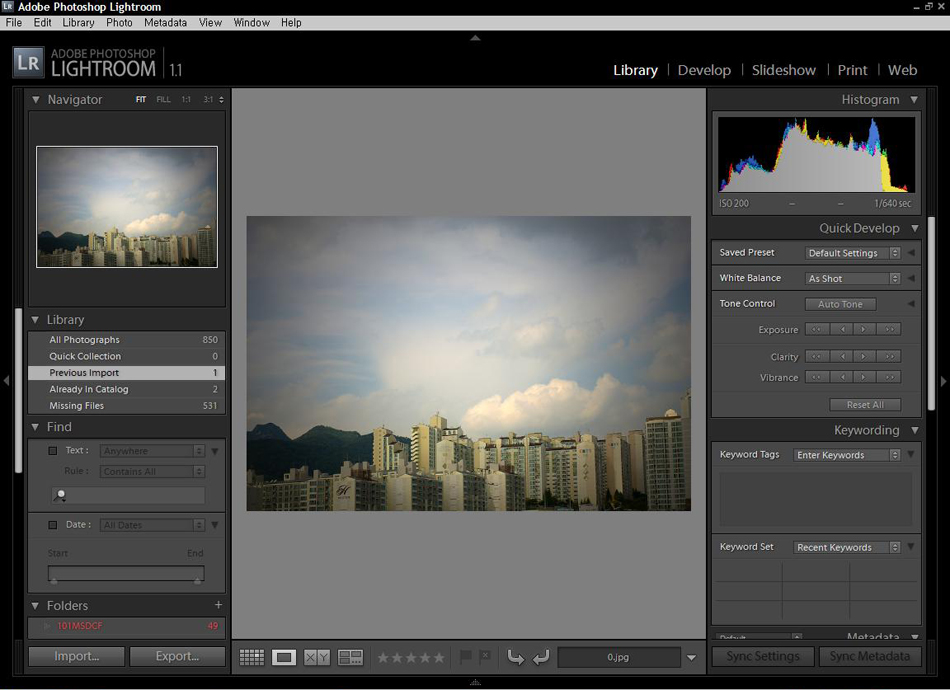950x690 pixels.
Task: Switch to Grid view in toolbar
Action: point(252,657)
